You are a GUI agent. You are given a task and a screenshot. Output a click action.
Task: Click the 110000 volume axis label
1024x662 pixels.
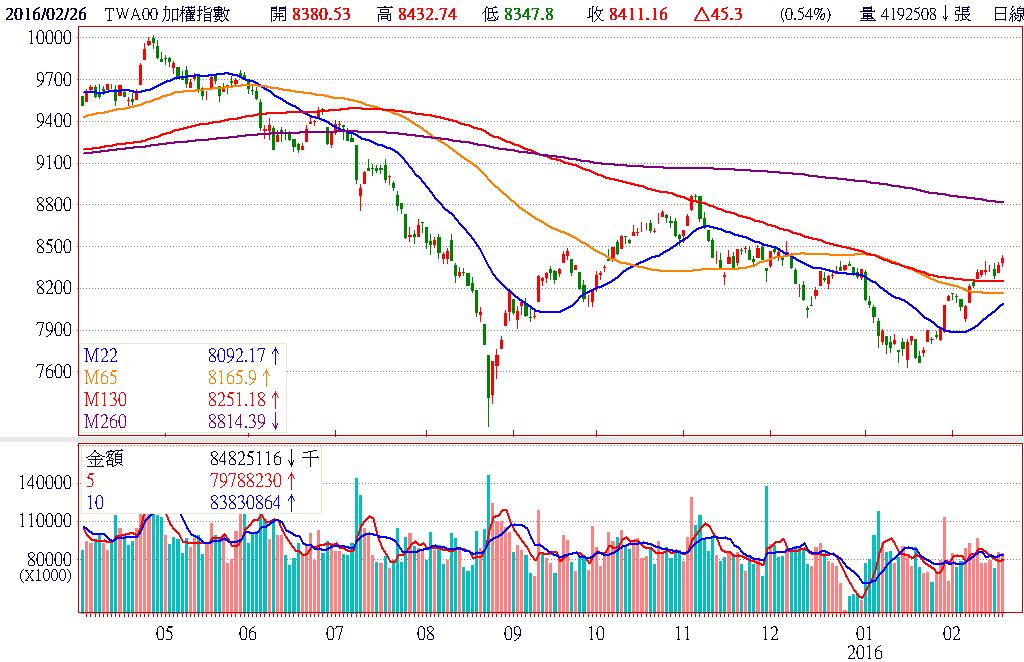pos(44,521)
